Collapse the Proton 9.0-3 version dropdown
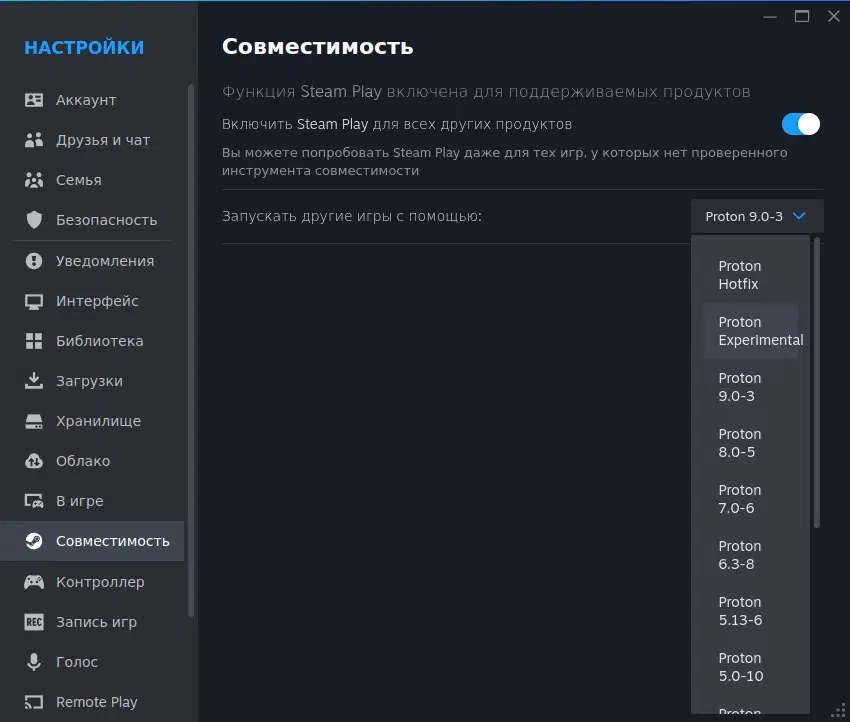This screenshot has height=722, width=850. (756, 216)
